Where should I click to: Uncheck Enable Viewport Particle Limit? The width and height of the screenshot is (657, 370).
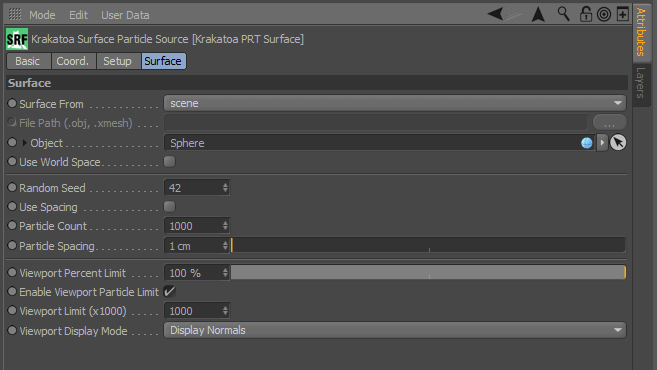coord(169,292)
